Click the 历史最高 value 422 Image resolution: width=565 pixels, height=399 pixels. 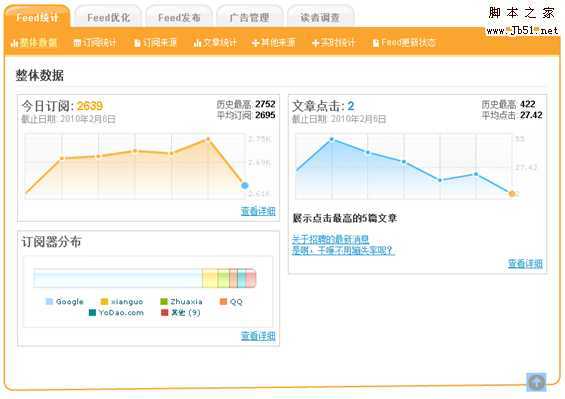pyautogui.click(x=528, y=104)
